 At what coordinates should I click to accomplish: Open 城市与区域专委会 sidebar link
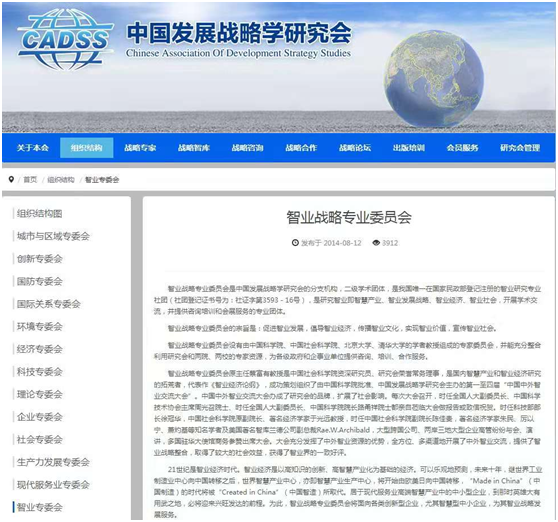coord(53,236)
